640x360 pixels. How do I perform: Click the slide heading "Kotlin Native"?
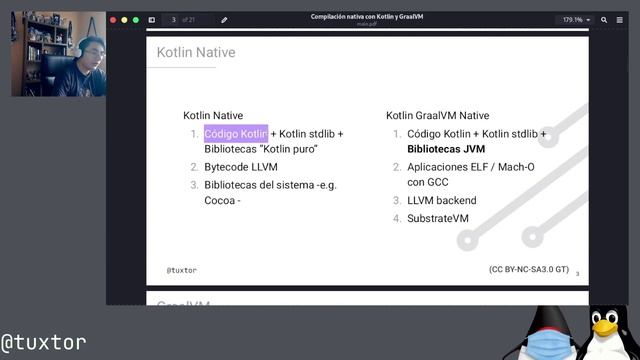(x=196, y=52)
